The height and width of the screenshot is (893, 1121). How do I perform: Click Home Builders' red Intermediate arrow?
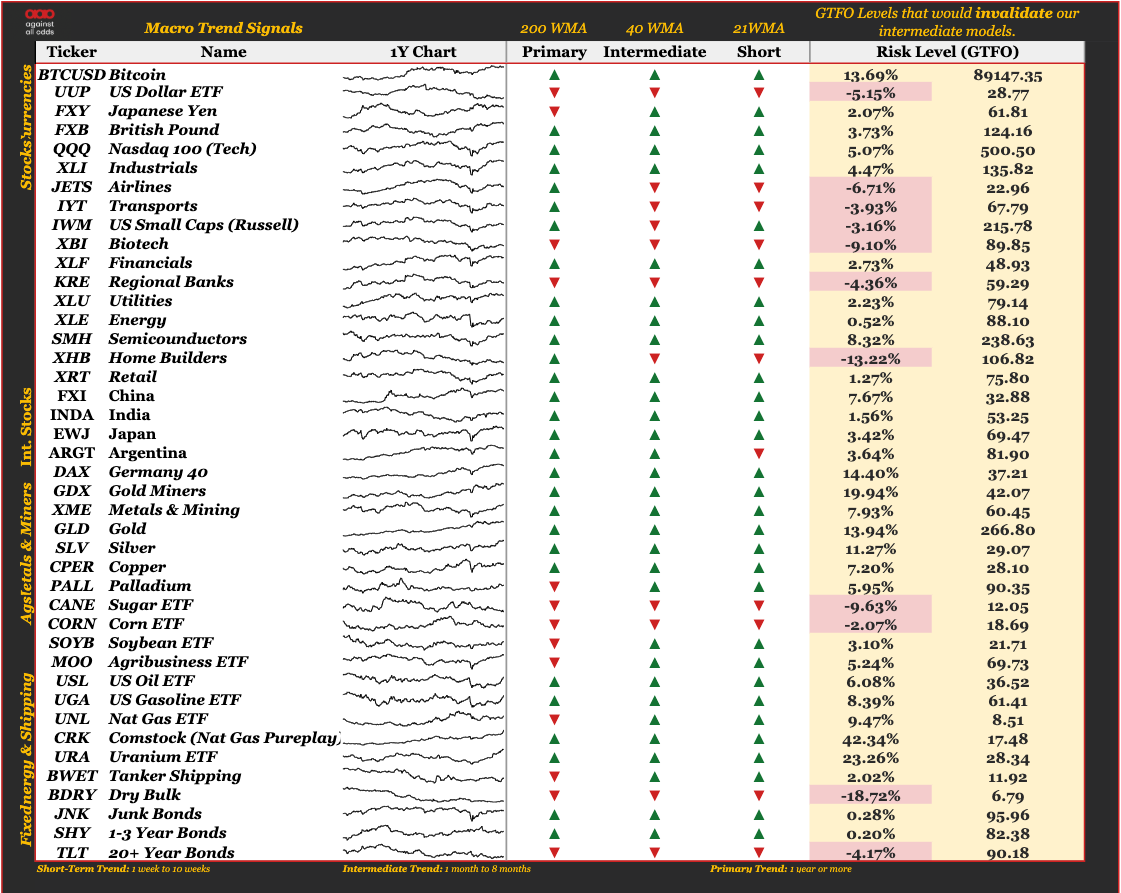point(654,359)
